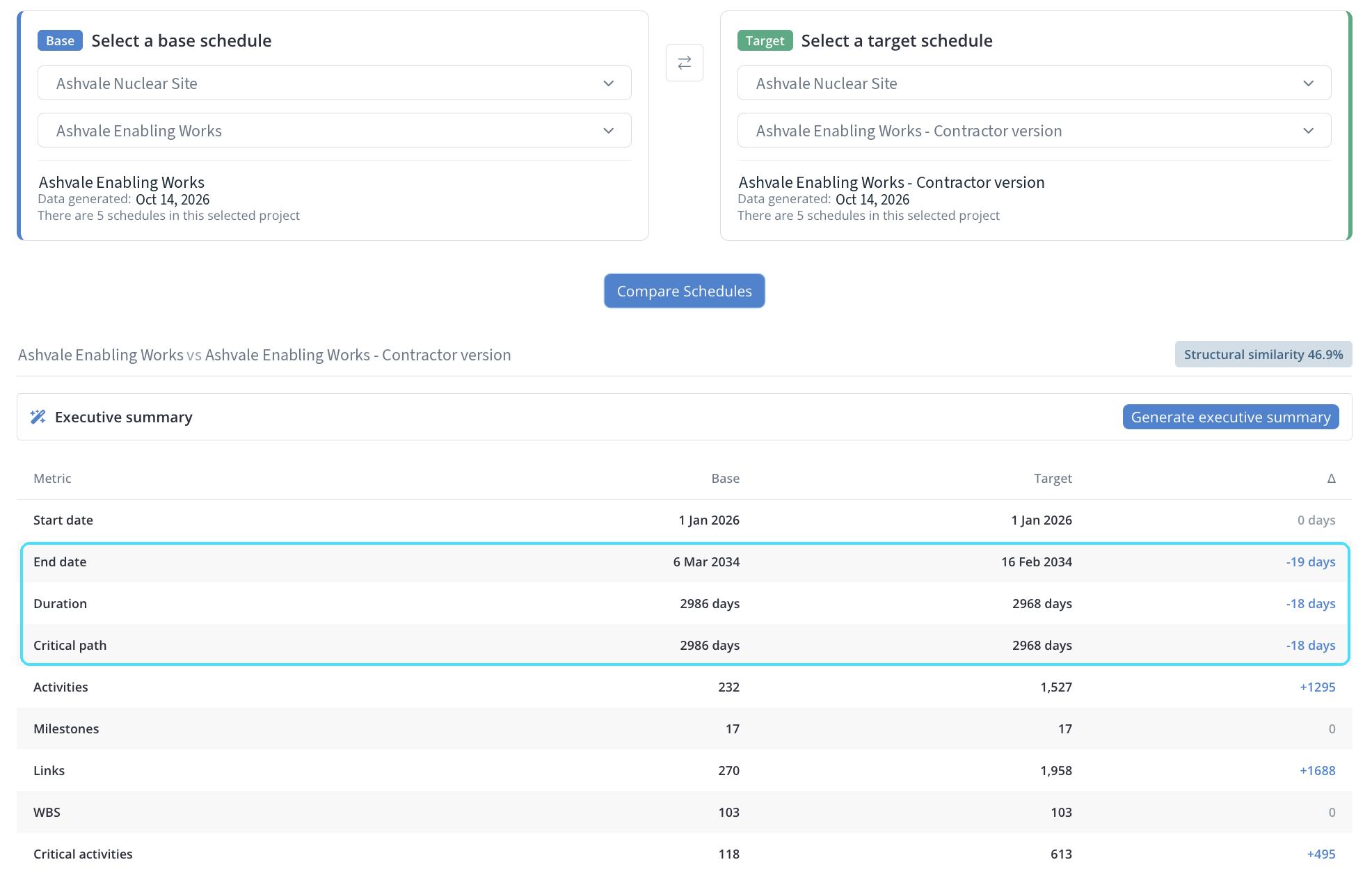
Task: Click target links value 1,958
Action: 1056,770
